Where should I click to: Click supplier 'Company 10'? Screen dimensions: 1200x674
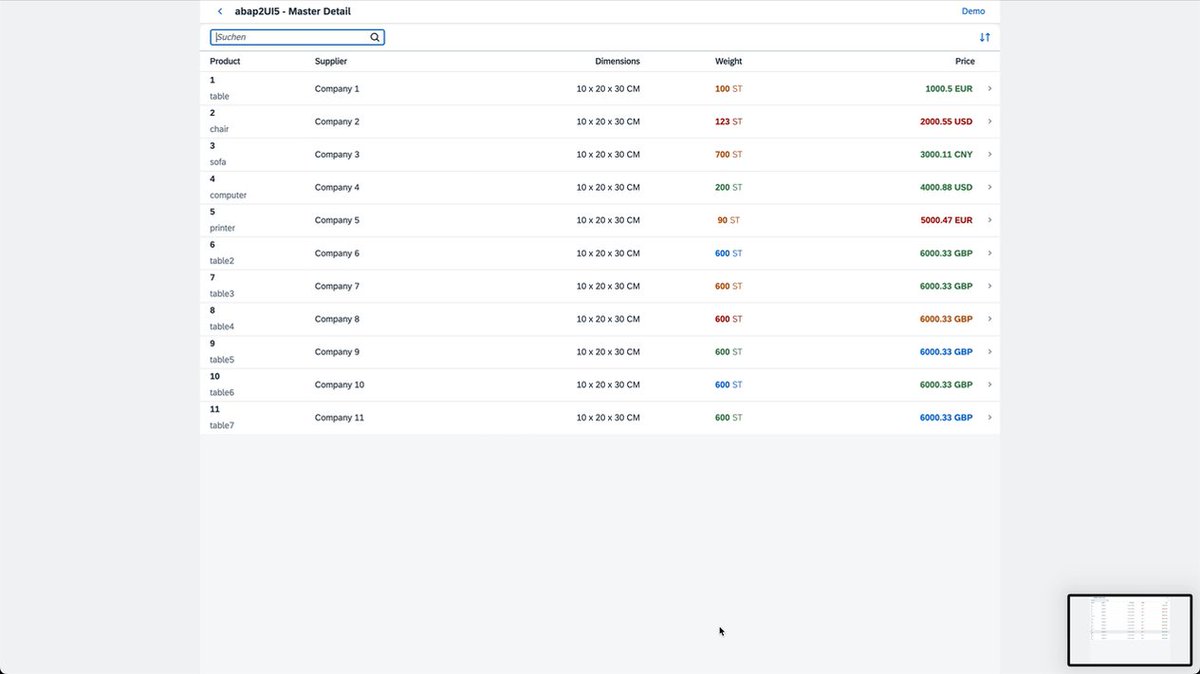tap(339, 385)
